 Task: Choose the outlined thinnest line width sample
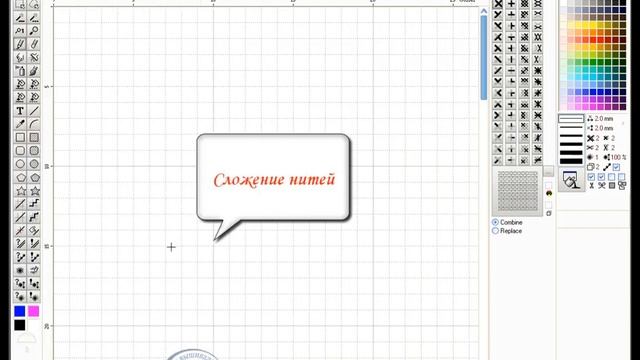(571, 118)
